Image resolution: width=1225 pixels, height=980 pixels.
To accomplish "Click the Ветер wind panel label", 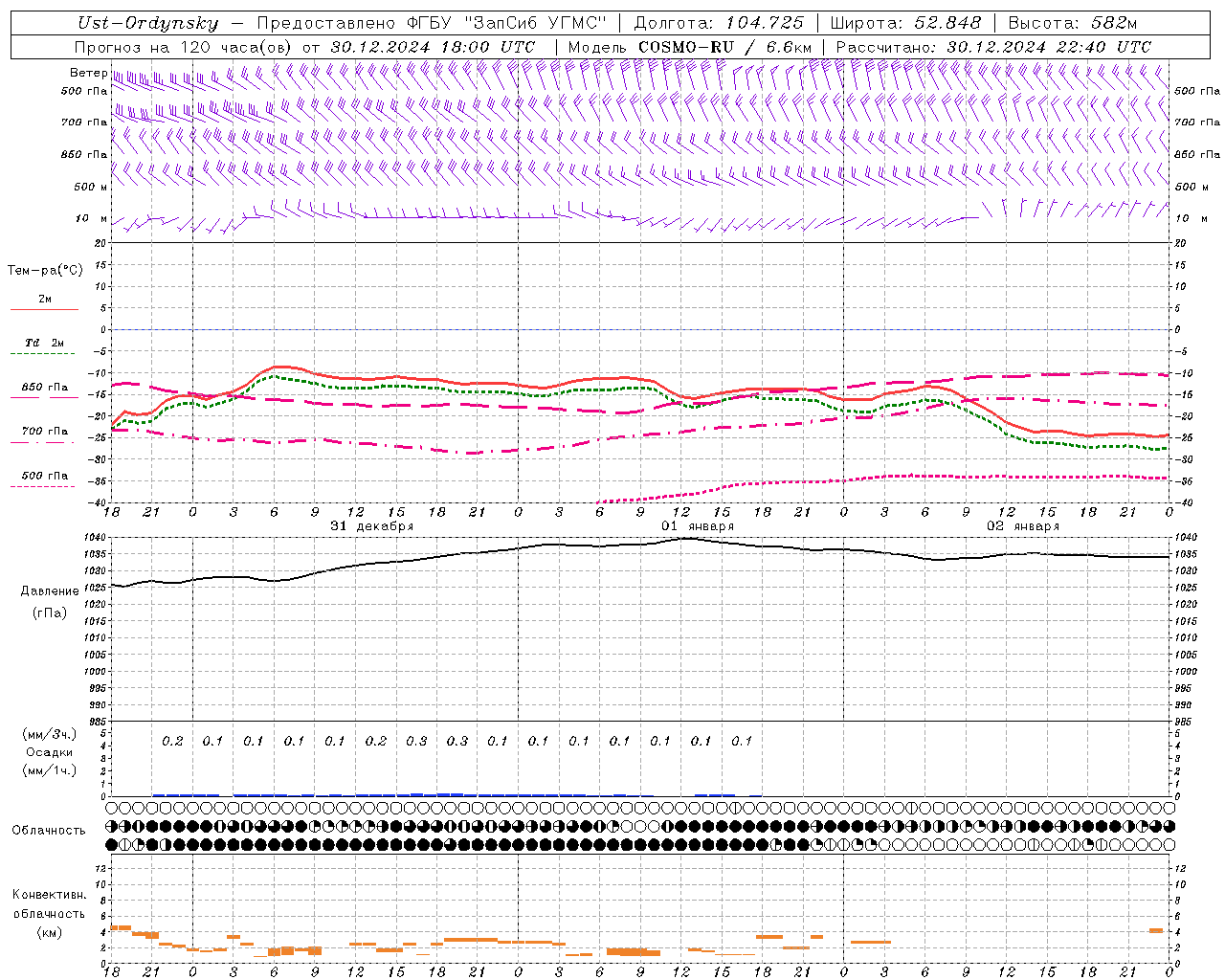I will tap(88, 73).
